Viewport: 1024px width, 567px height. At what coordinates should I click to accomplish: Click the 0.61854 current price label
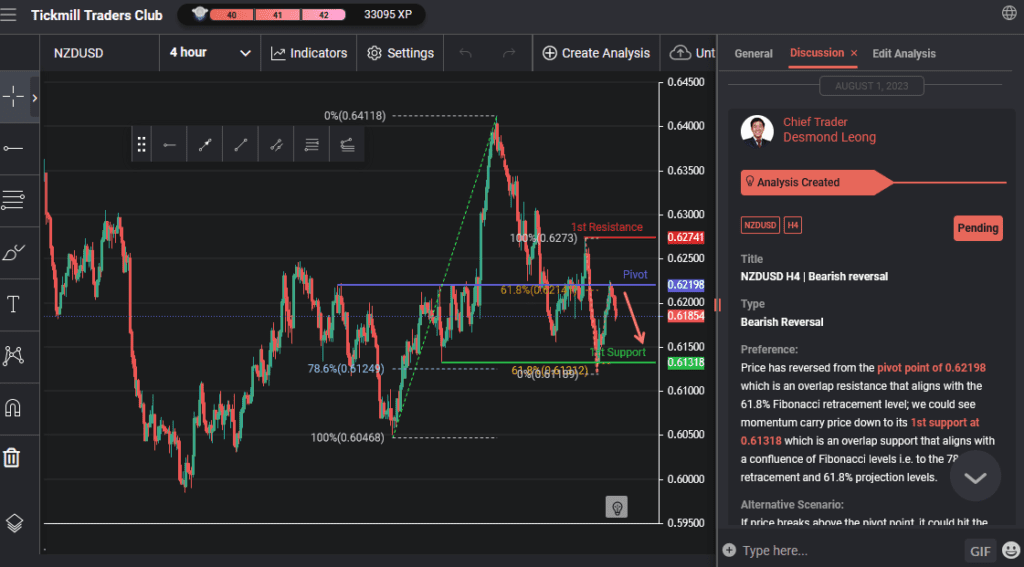686,316
